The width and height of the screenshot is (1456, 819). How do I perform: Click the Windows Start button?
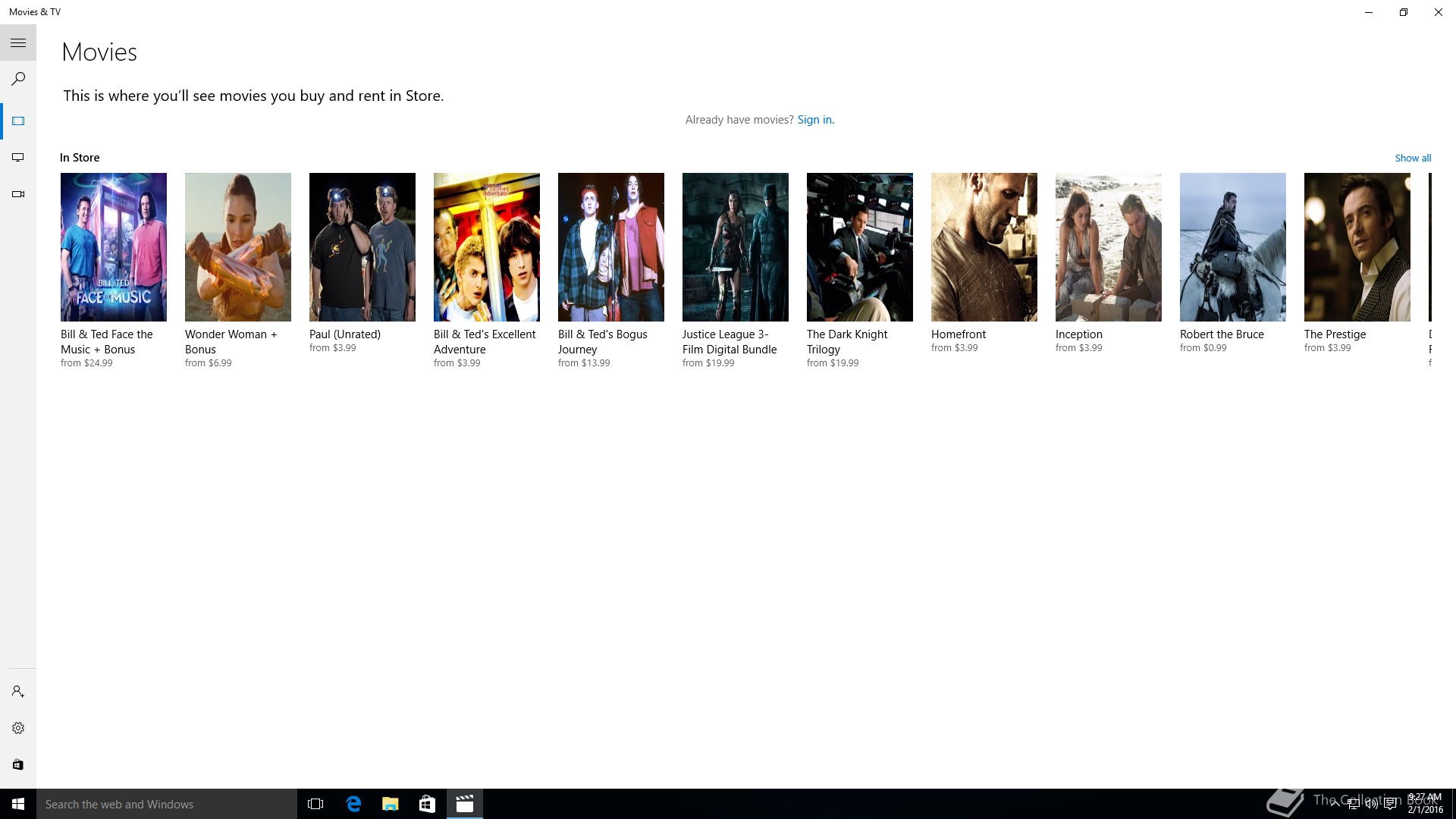18,804
